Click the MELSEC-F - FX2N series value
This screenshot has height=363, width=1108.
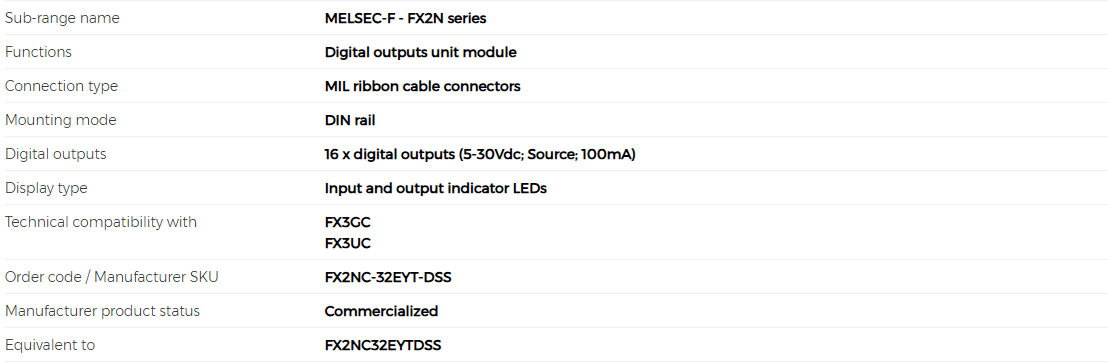tap(405, 18)
